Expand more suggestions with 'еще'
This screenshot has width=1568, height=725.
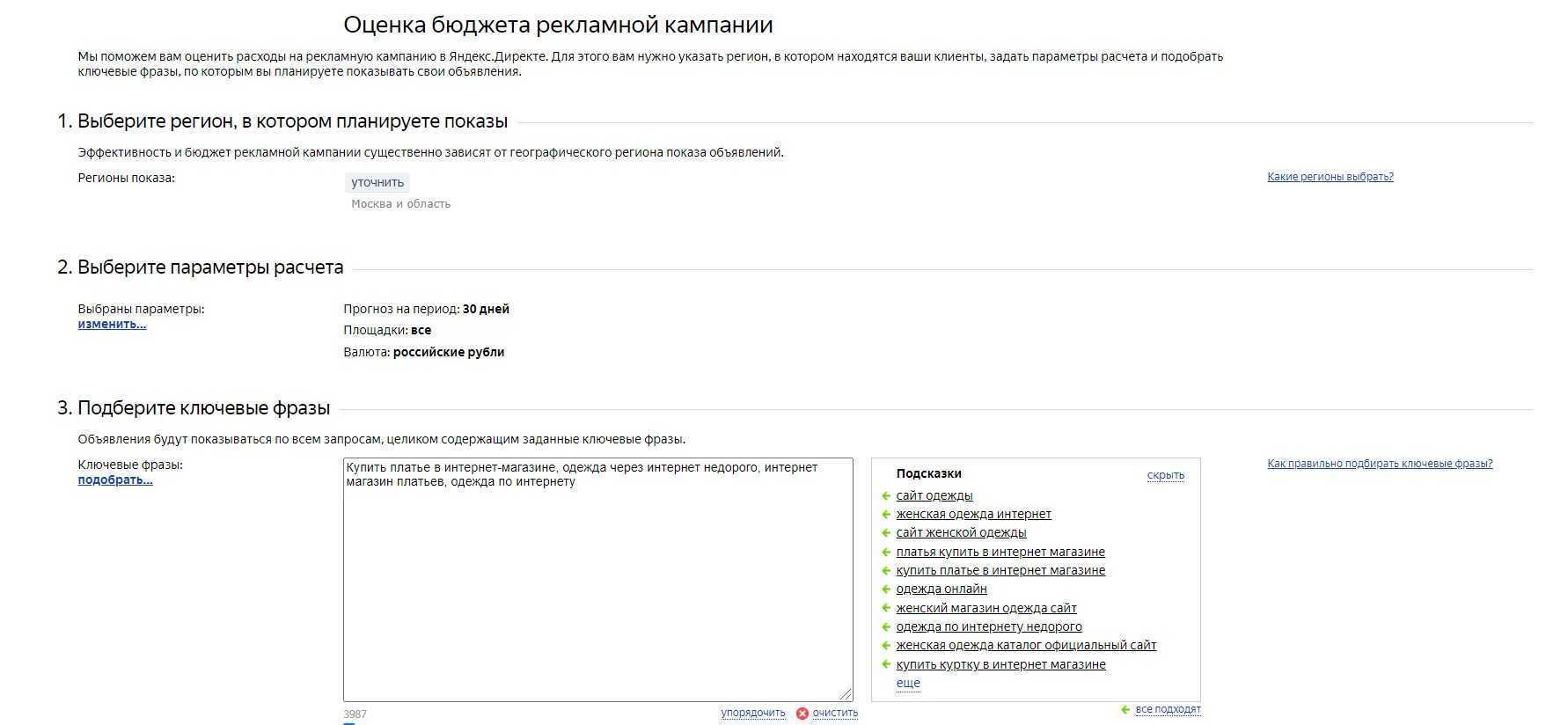908,683
